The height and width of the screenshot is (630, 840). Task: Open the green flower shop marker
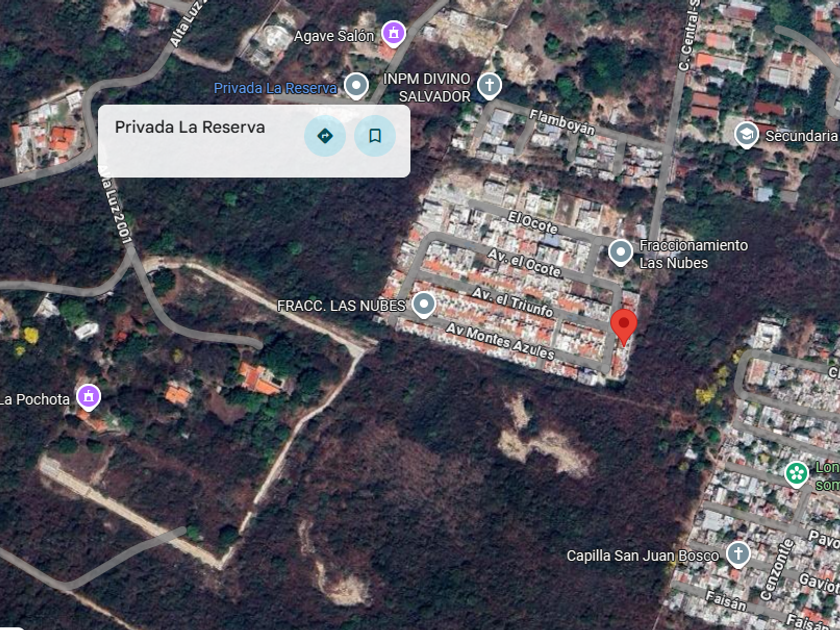coord(797,474)
